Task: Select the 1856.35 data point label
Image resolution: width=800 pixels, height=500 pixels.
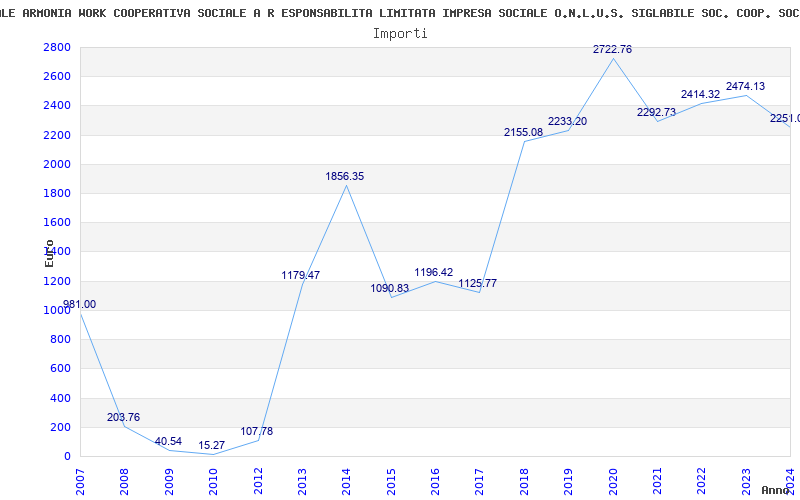Action: (345, 177)
